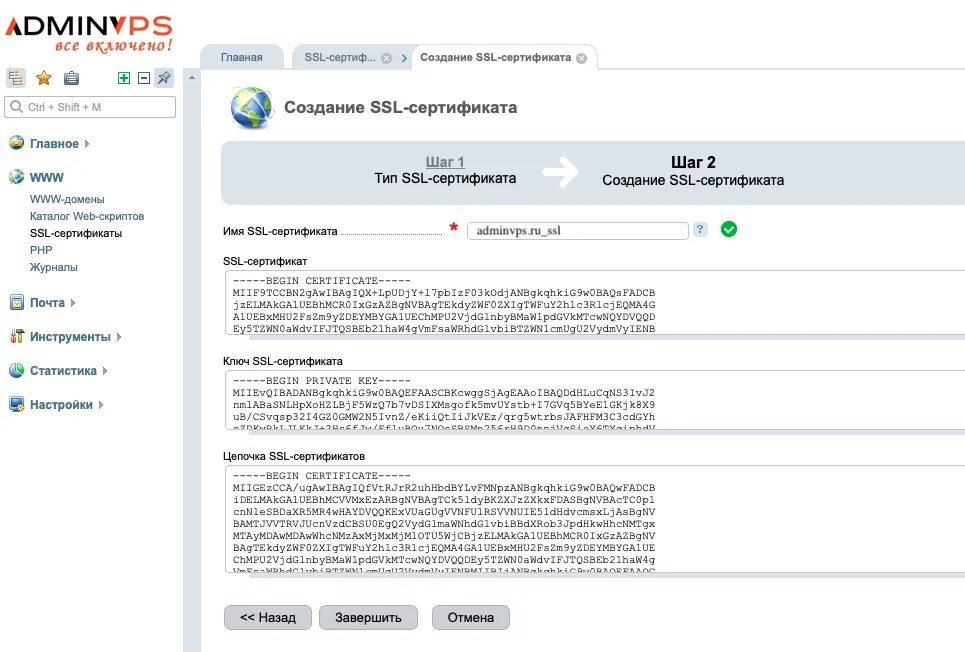Click the Статистика pie chart icon
Viewport: 965px width, 652px height.
(17, 370)
